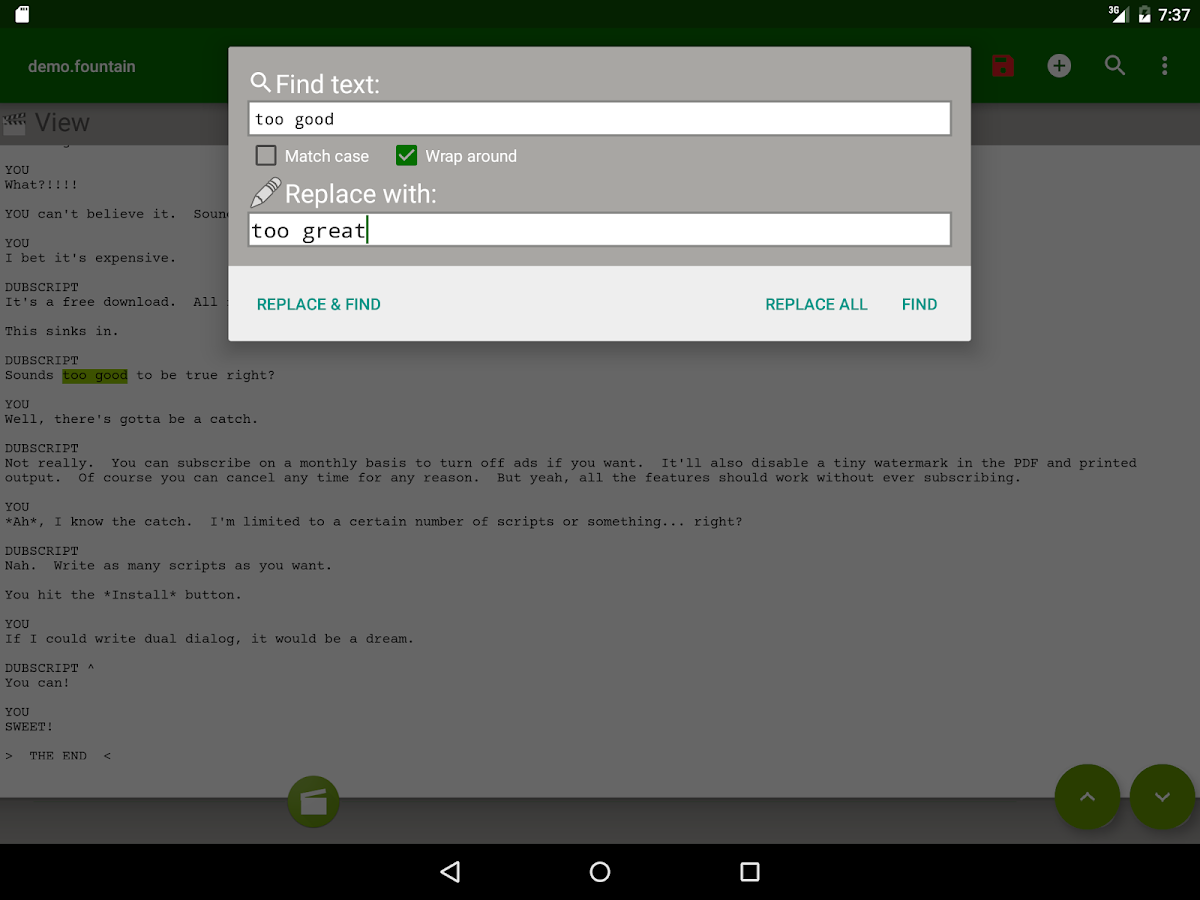
Task: Click the 'What?!!!!' dialogue line
Action: pos(41,185)
